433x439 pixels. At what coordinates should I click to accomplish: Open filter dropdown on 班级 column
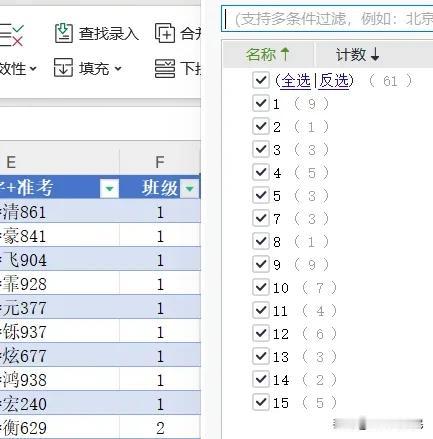190,189
